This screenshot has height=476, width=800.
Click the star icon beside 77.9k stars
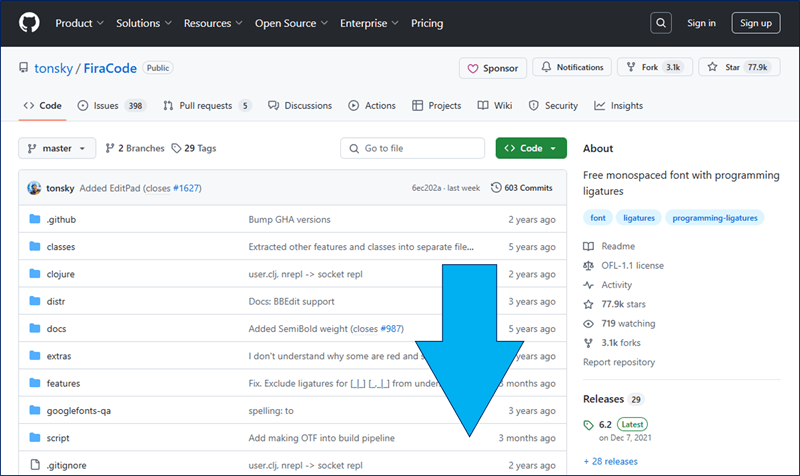588,304
